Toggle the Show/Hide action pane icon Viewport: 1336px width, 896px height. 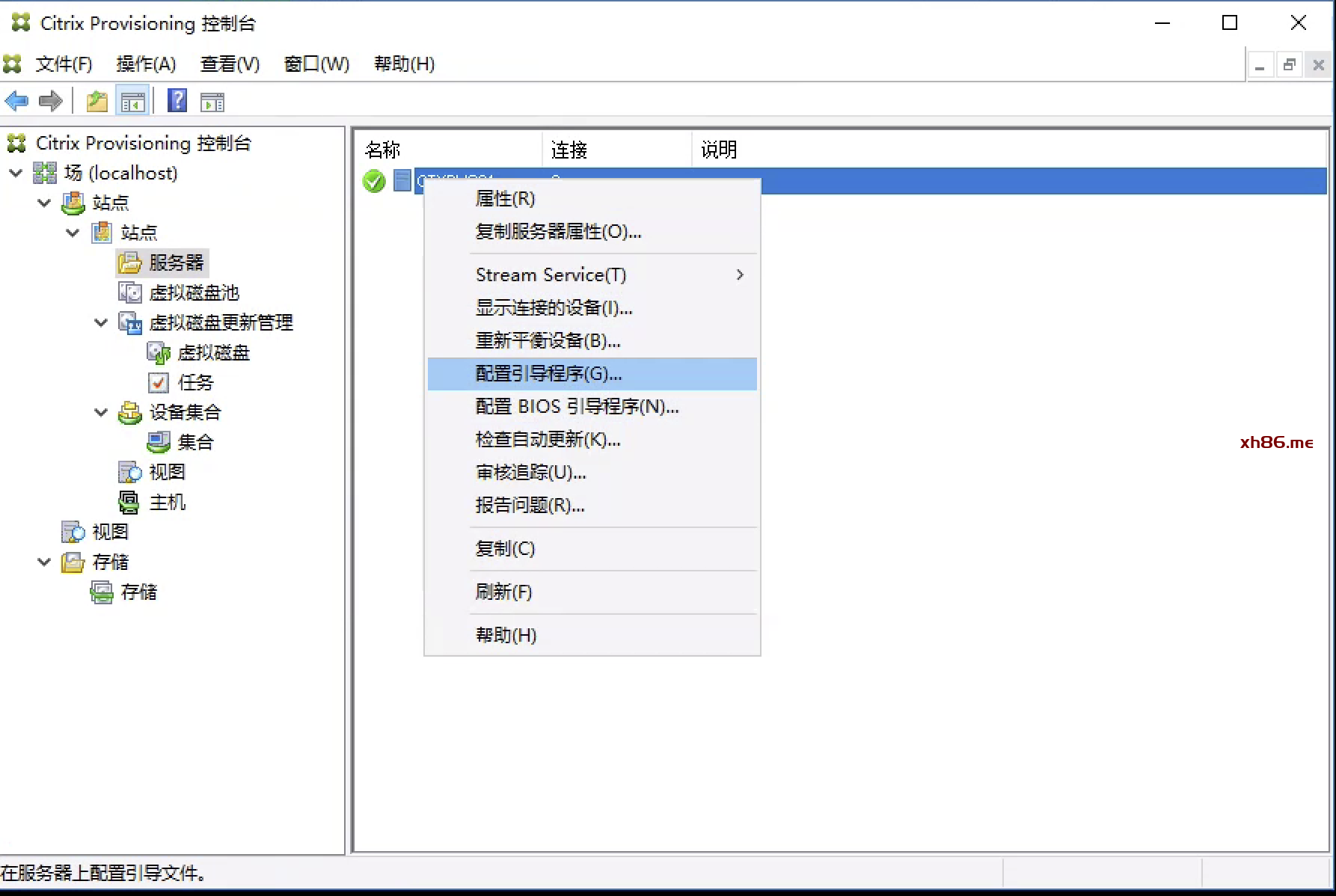click(x=212, y=101)
